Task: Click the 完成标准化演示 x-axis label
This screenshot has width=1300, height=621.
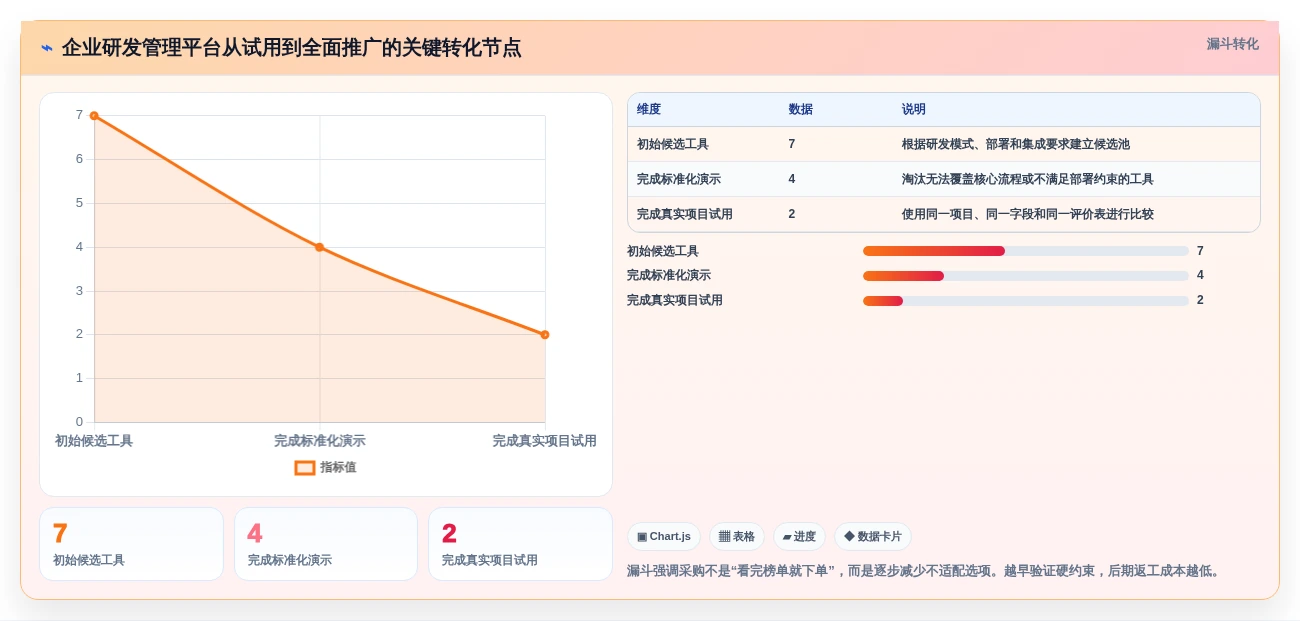Action: pyautogui.click(x=320, y=441)
